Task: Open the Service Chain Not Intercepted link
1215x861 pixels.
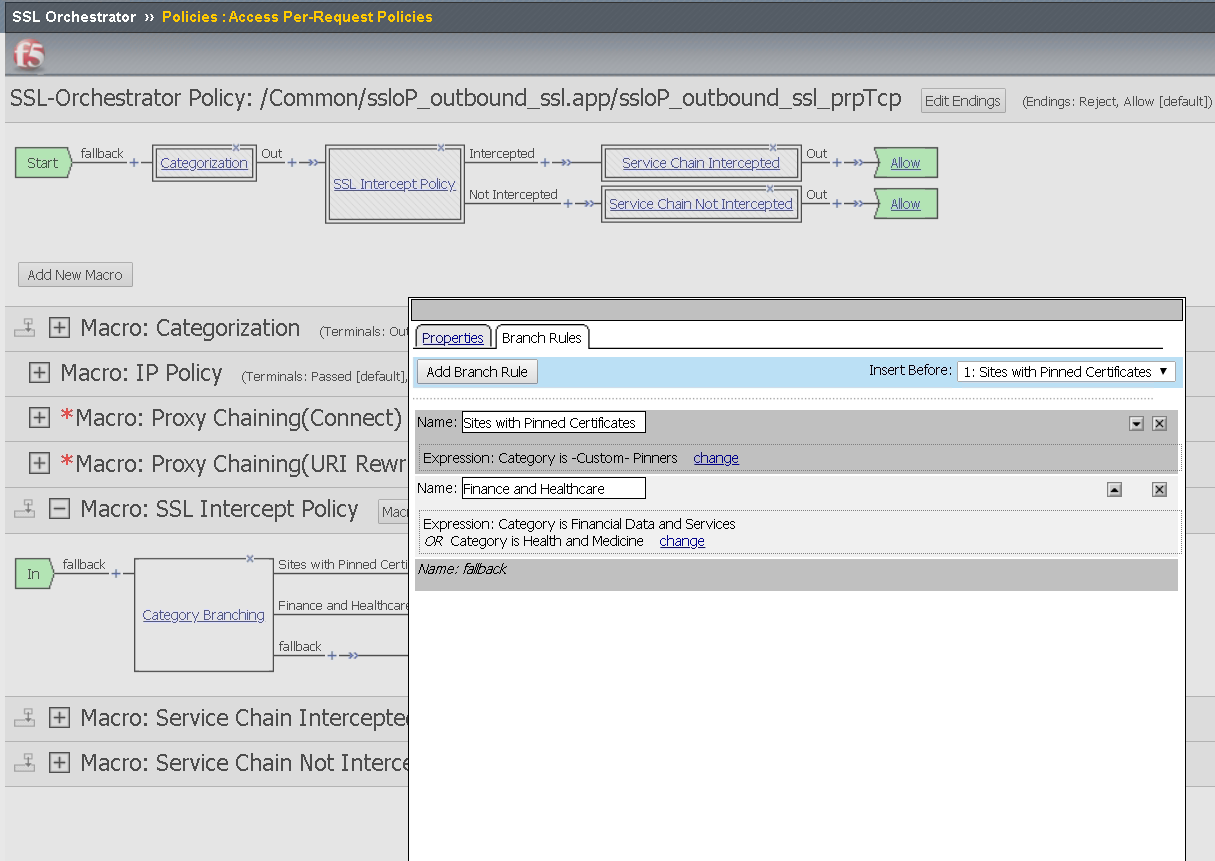Action: pos(701,204)
